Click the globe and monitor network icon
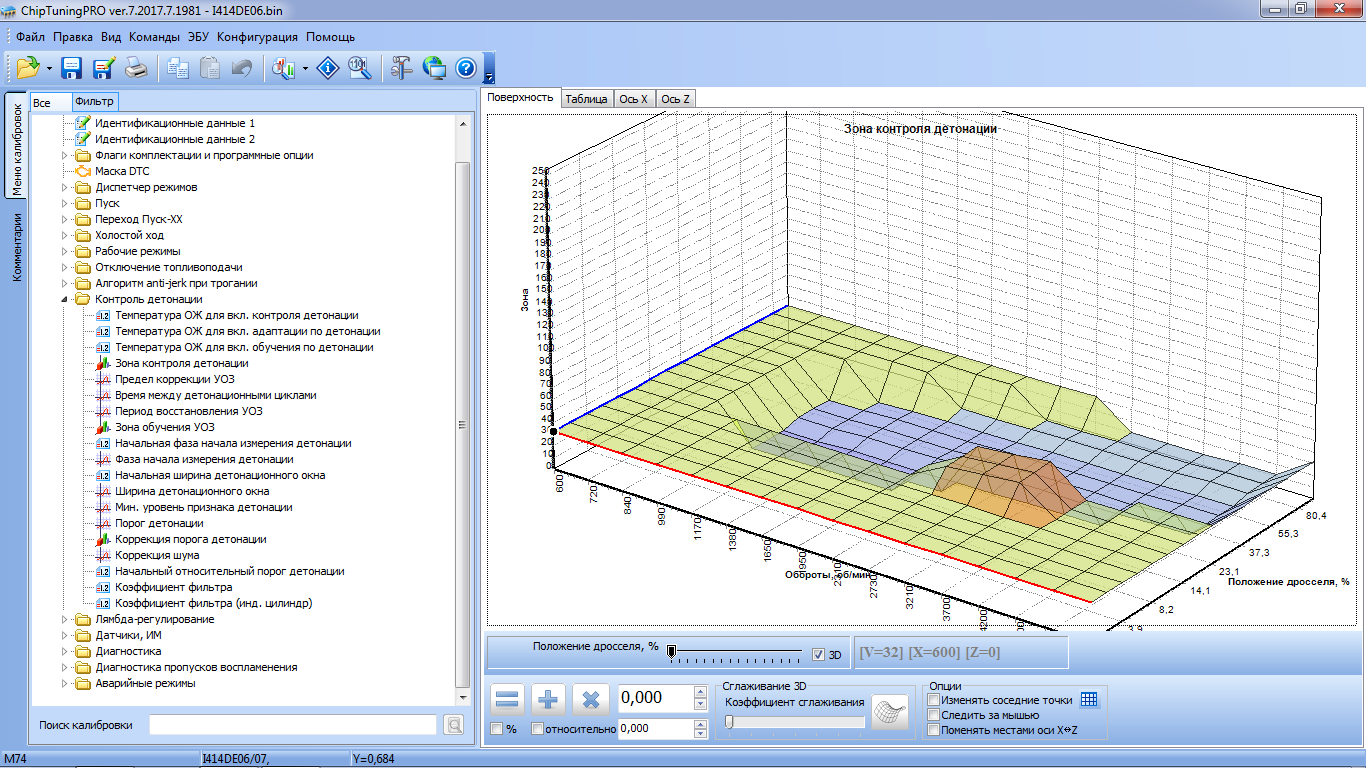The height and width of the screenshot is (770, 1370). pos(434,68)
